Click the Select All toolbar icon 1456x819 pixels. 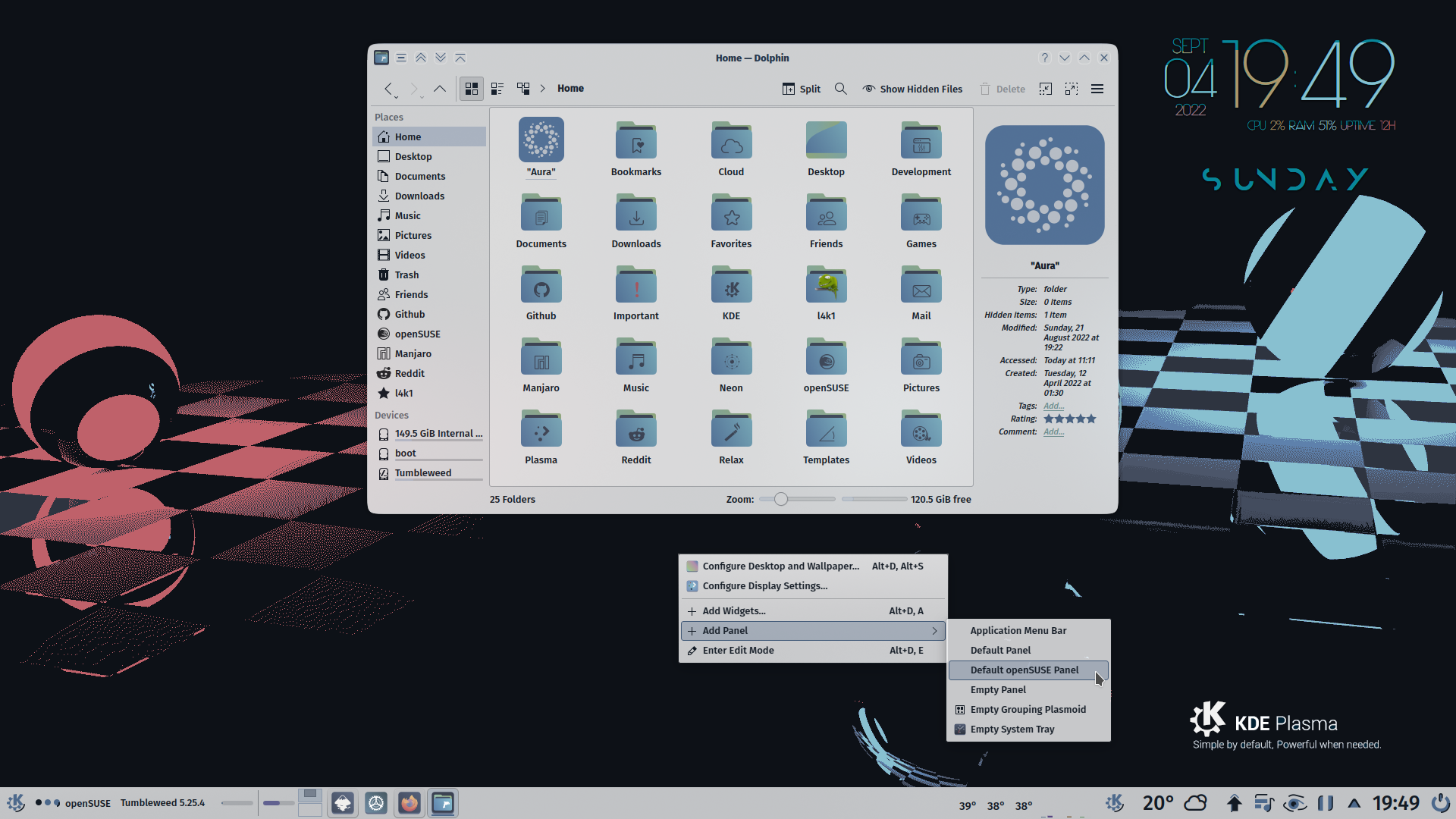pyautogui.click(x=1046, y=89)
